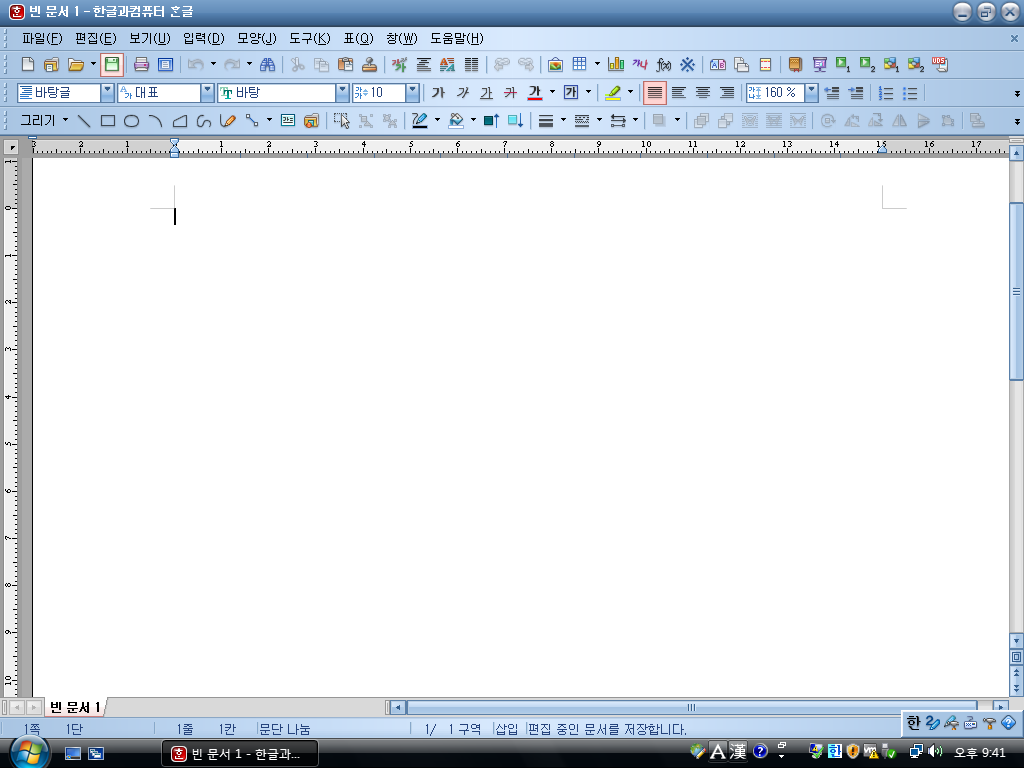Open the 파일(F) menu
The image size is (1024, 768).
coord(42,39)
